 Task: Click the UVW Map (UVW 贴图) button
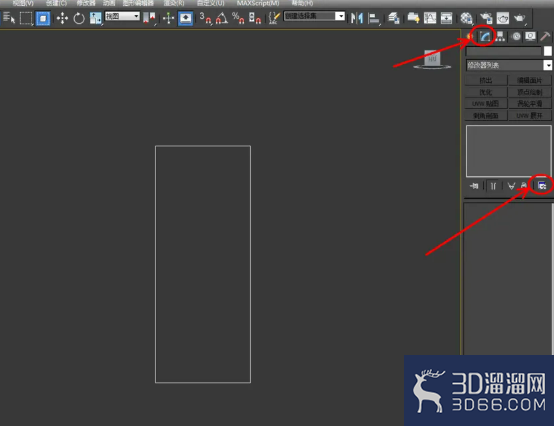click(486, 104)
